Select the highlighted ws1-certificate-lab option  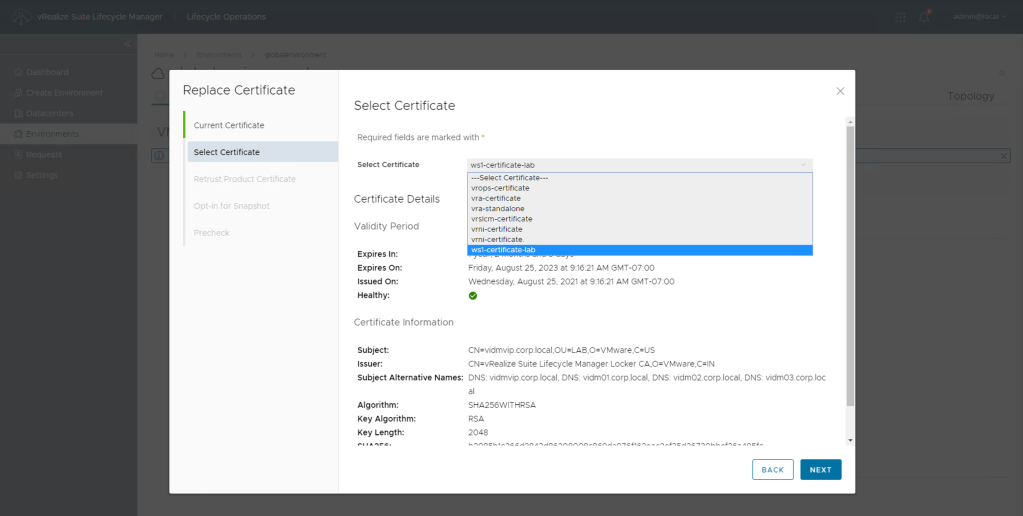pos(503,250)
